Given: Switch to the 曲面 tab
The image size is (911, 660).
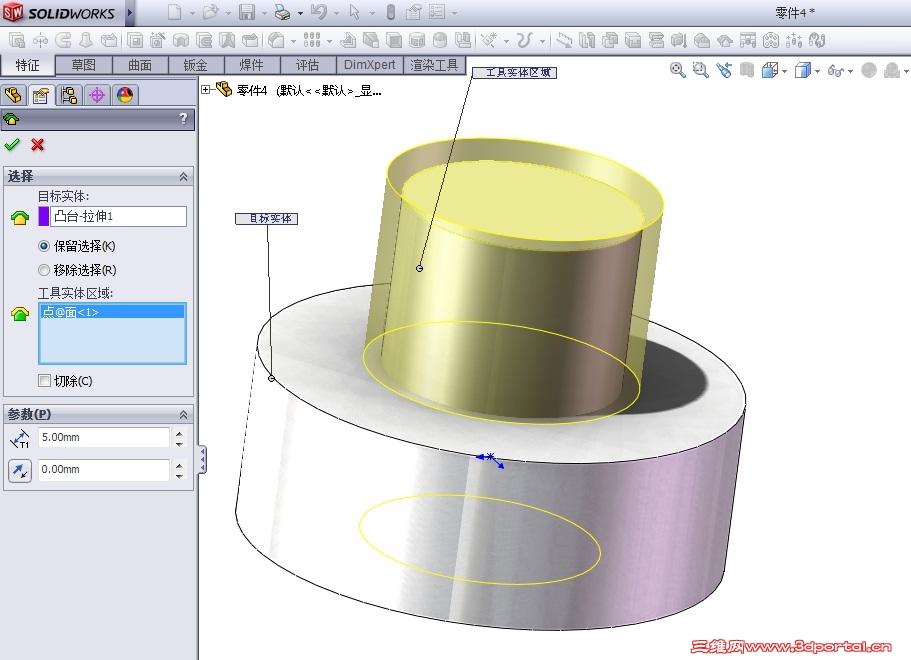Looking at the screenshot, I should coord(140,65).
